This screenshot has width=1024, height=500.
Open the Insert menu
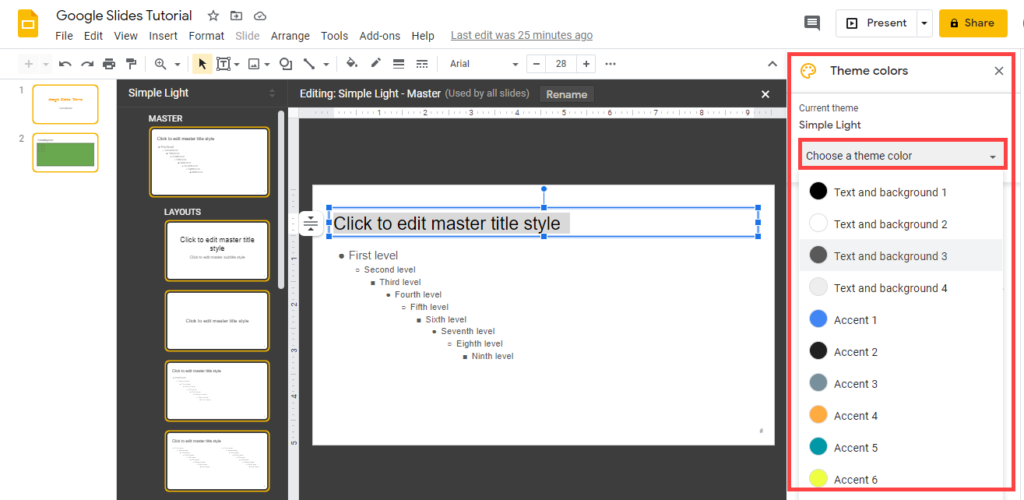(163, 36)
